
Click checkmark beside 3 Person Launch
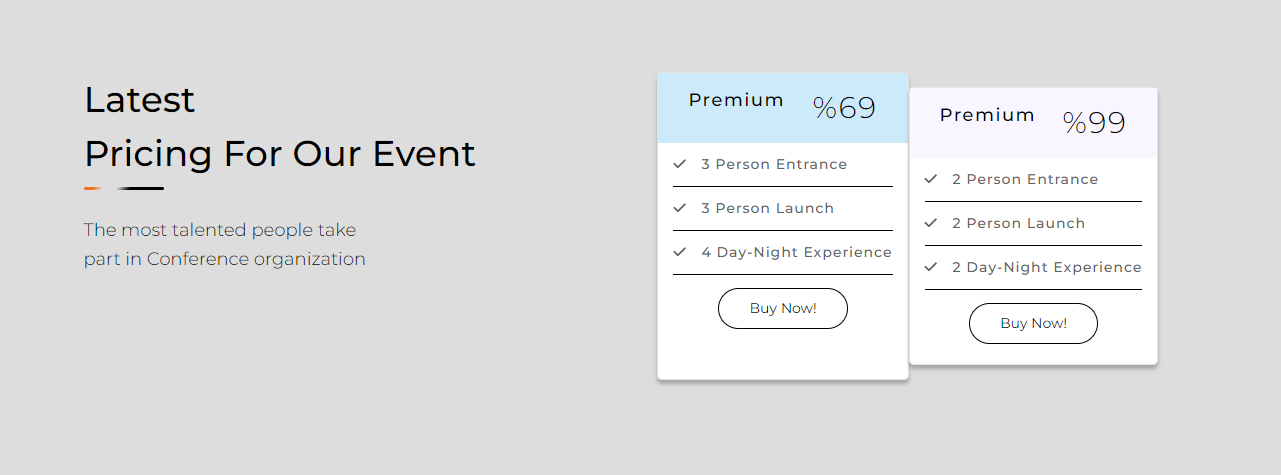pos(680,207)
